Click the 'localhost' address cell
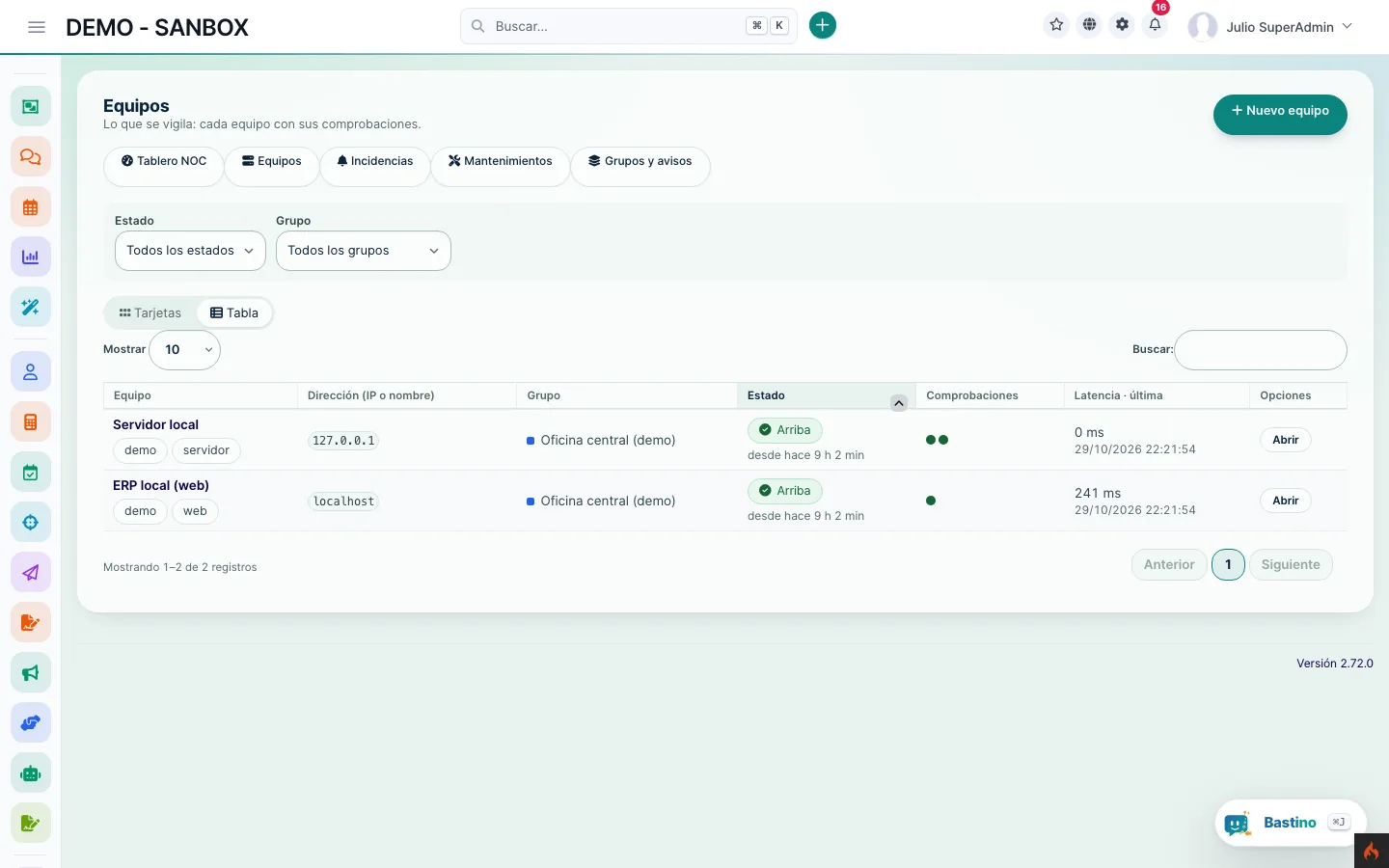The width and height of the screenshot is (1389, 868). click(343, 502)
